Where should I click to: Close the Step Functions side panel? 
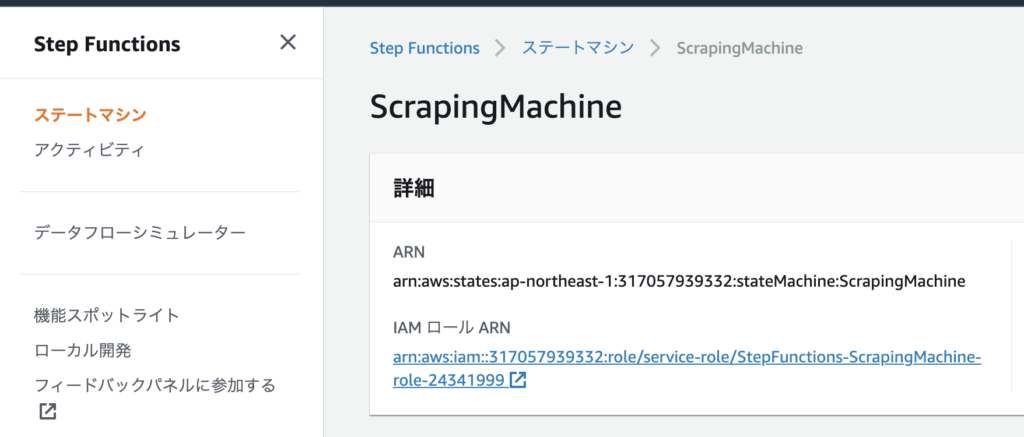click(288, 42)
